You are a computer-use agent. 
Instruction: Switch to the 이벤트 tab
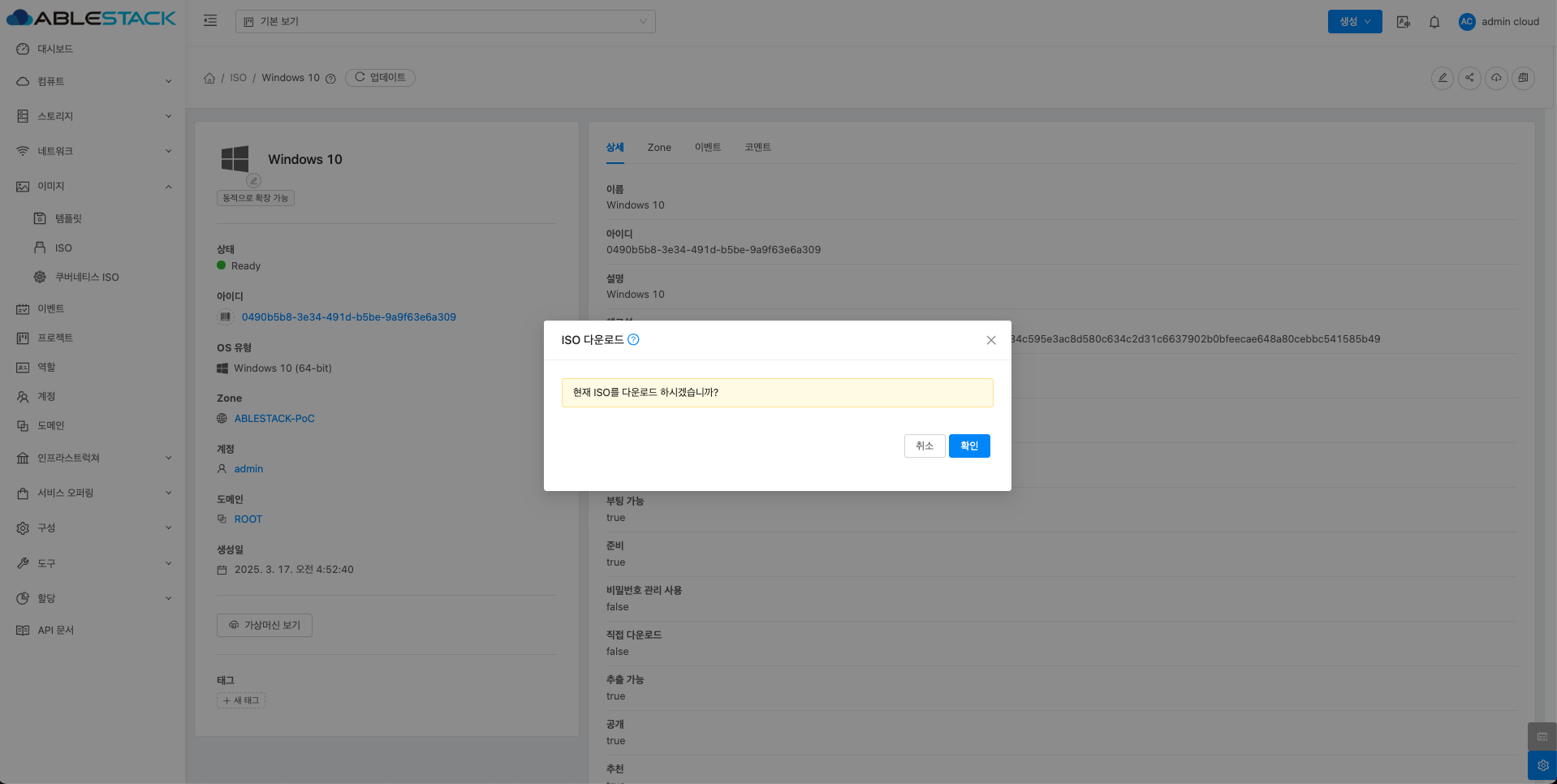pos(707,147)
